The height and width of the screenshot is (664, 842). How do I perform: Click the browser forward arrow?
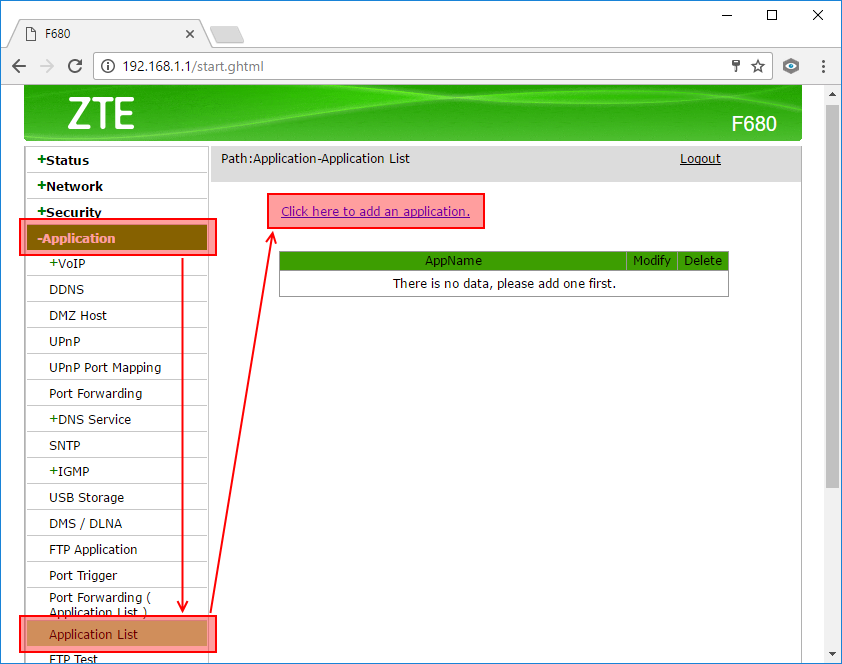click(x=47, y=66)
